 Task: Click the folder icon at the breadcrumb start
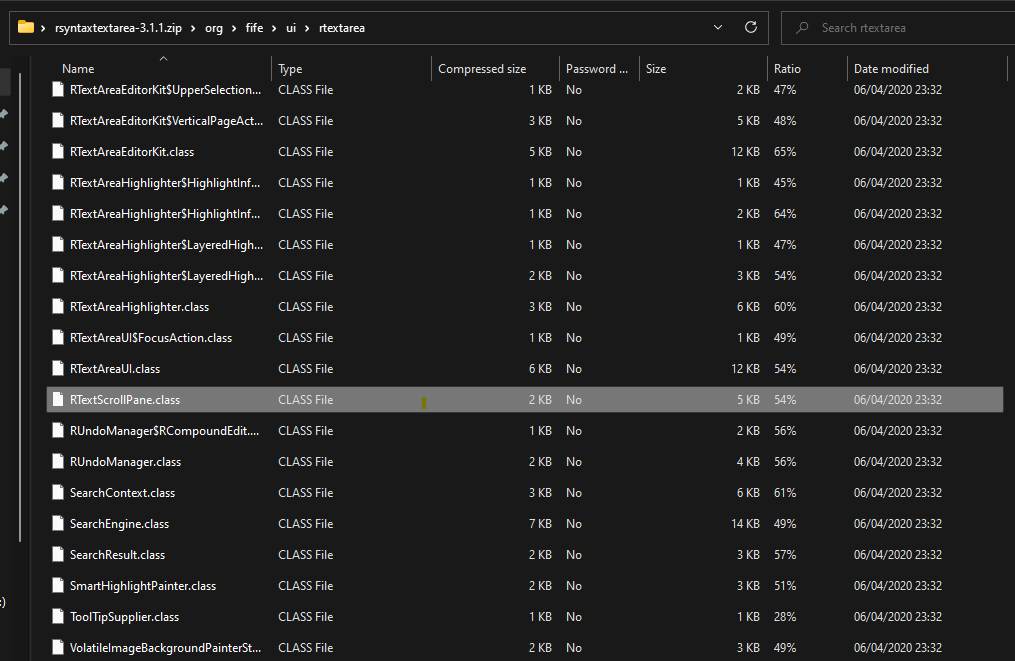coord(27,28)
